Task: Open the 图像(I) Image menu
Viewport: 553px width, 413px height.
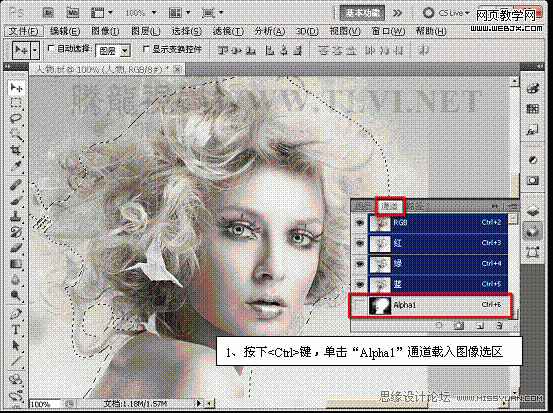Action: (105, 31)
